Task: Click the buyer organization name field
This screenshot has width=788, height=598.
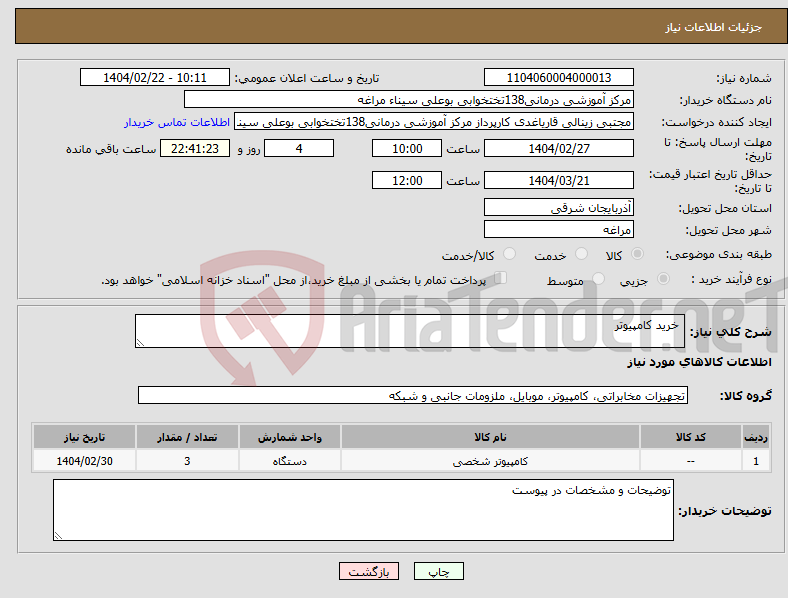Action: 409,99
